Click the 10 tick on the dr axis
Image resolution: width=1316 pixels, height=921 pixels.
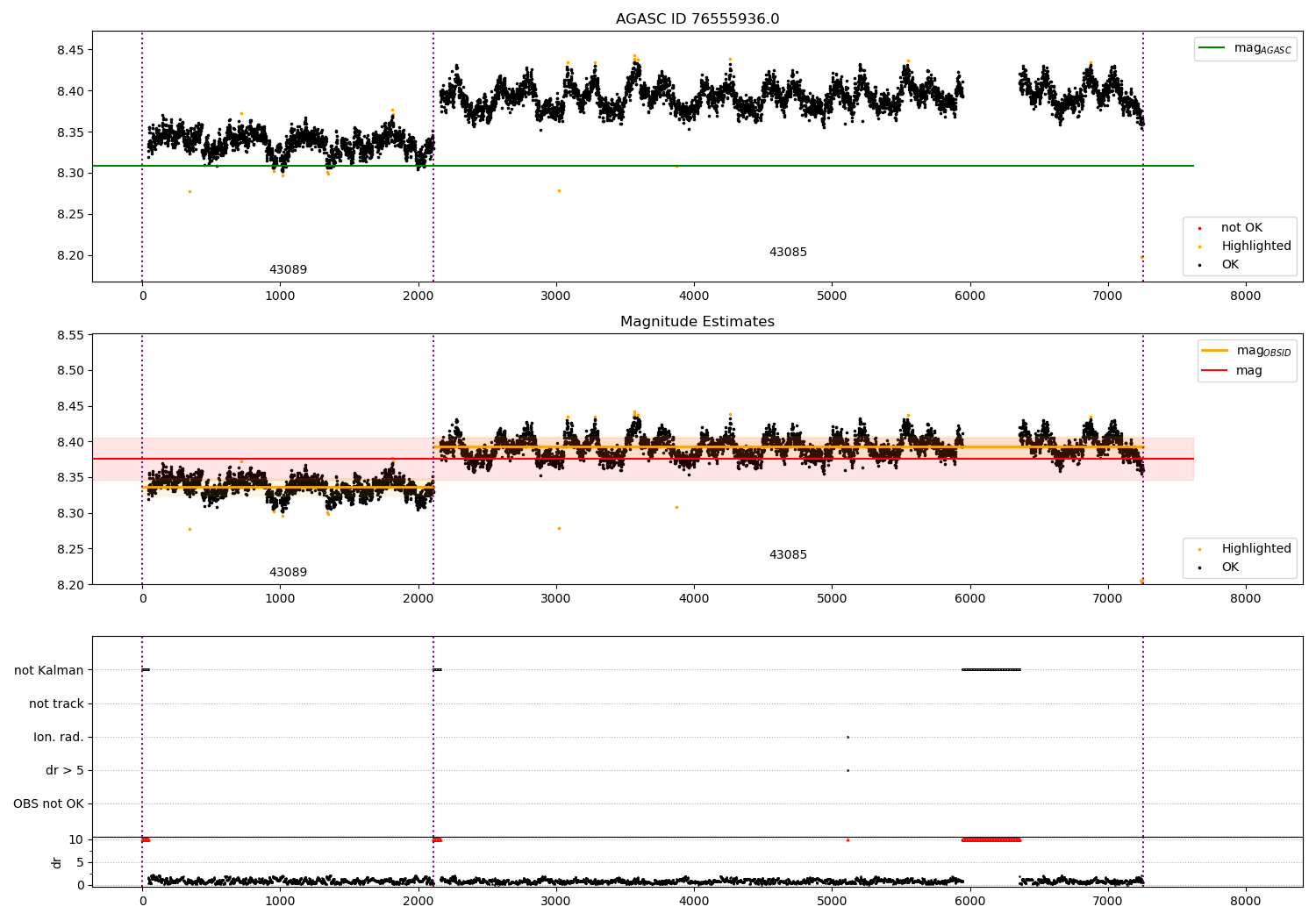(x=76, y=840)
